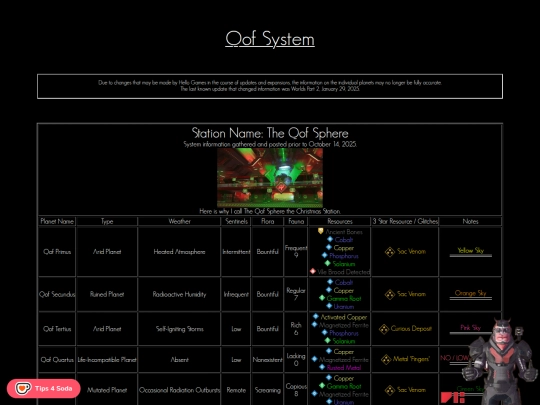The image size is (540, 405).
Task: Click the Mutated Planet type cell
Action: click(107, 390)
